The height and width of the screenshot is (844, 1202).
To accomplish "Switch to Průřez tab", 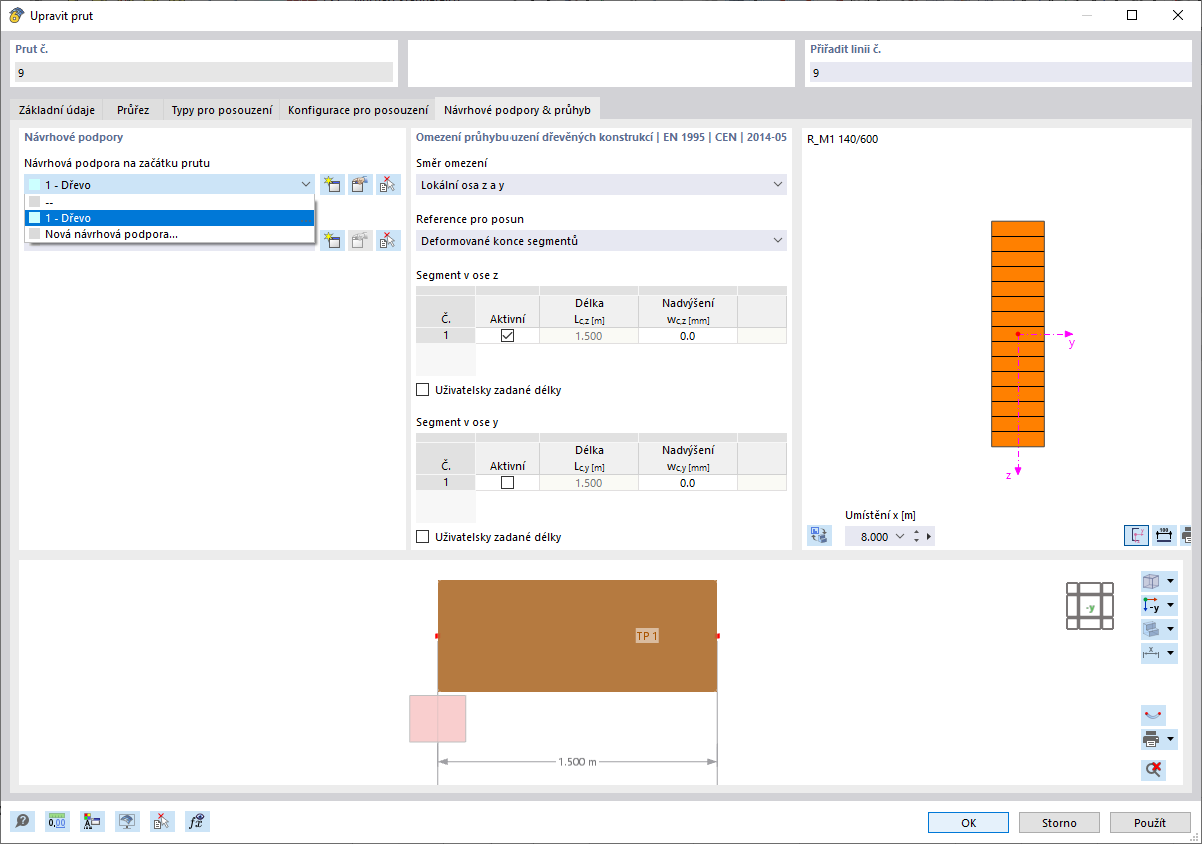I will click(x=133, y=110).
